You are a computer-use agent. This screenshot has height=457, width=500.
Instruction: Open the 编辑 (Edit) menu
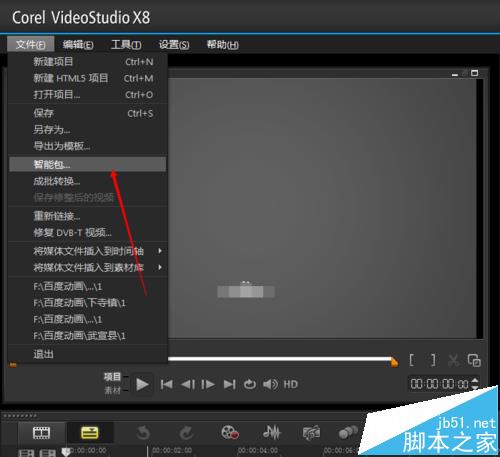pyautogui.click(x=78, y=44)
